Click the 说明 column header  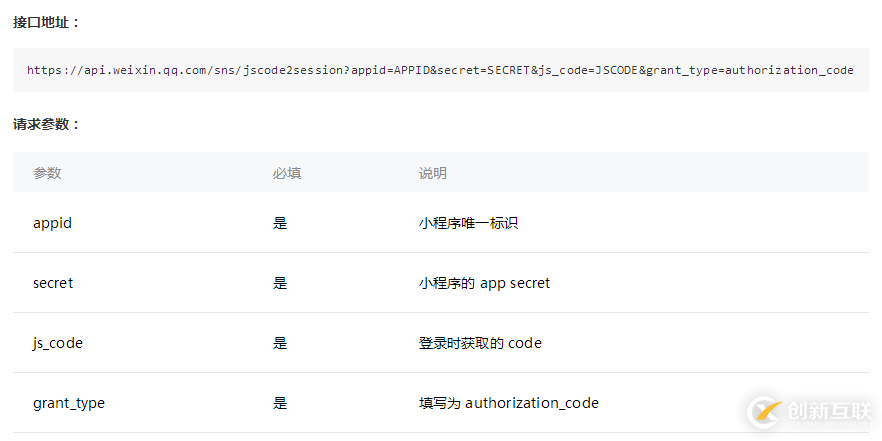[x=433, y=173]
